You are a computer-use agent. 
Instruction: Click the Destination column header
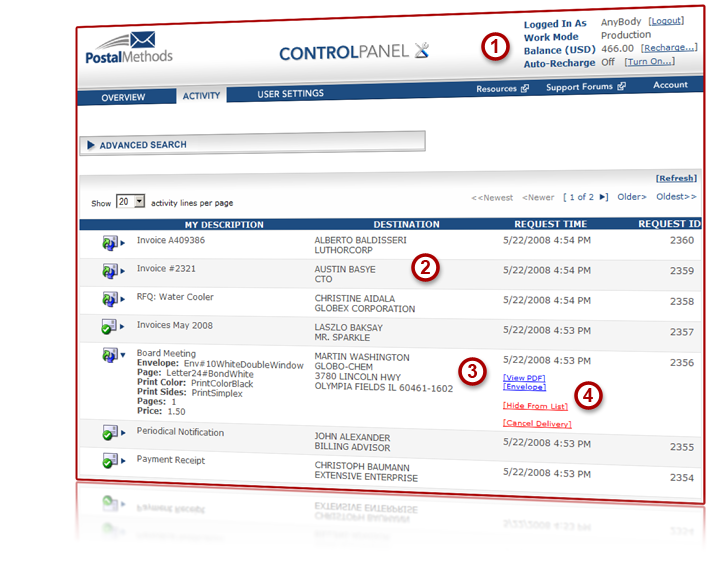[407, 224]
